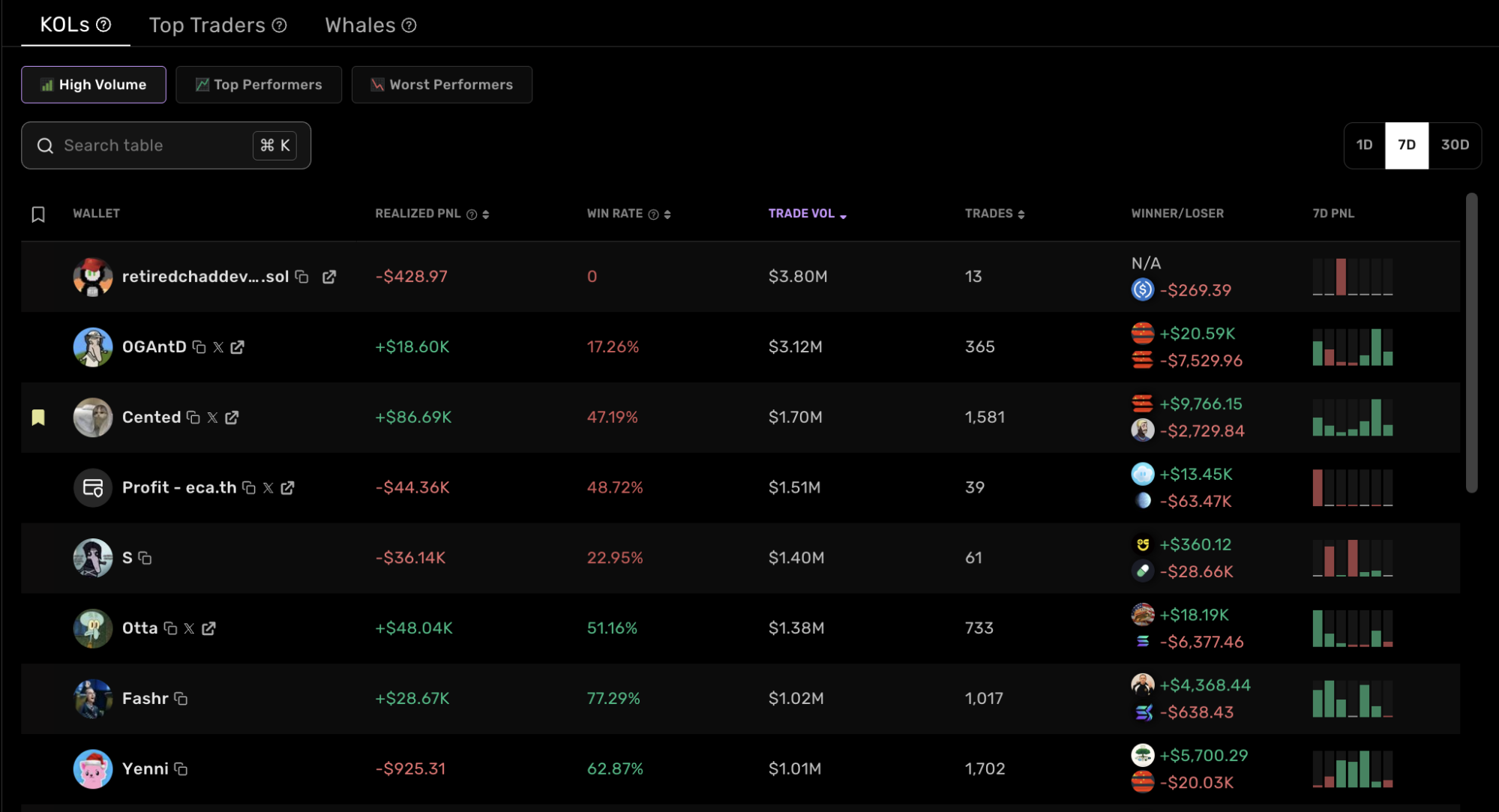
Task: Sort by the Trades column
Action: pos(1021,214)
